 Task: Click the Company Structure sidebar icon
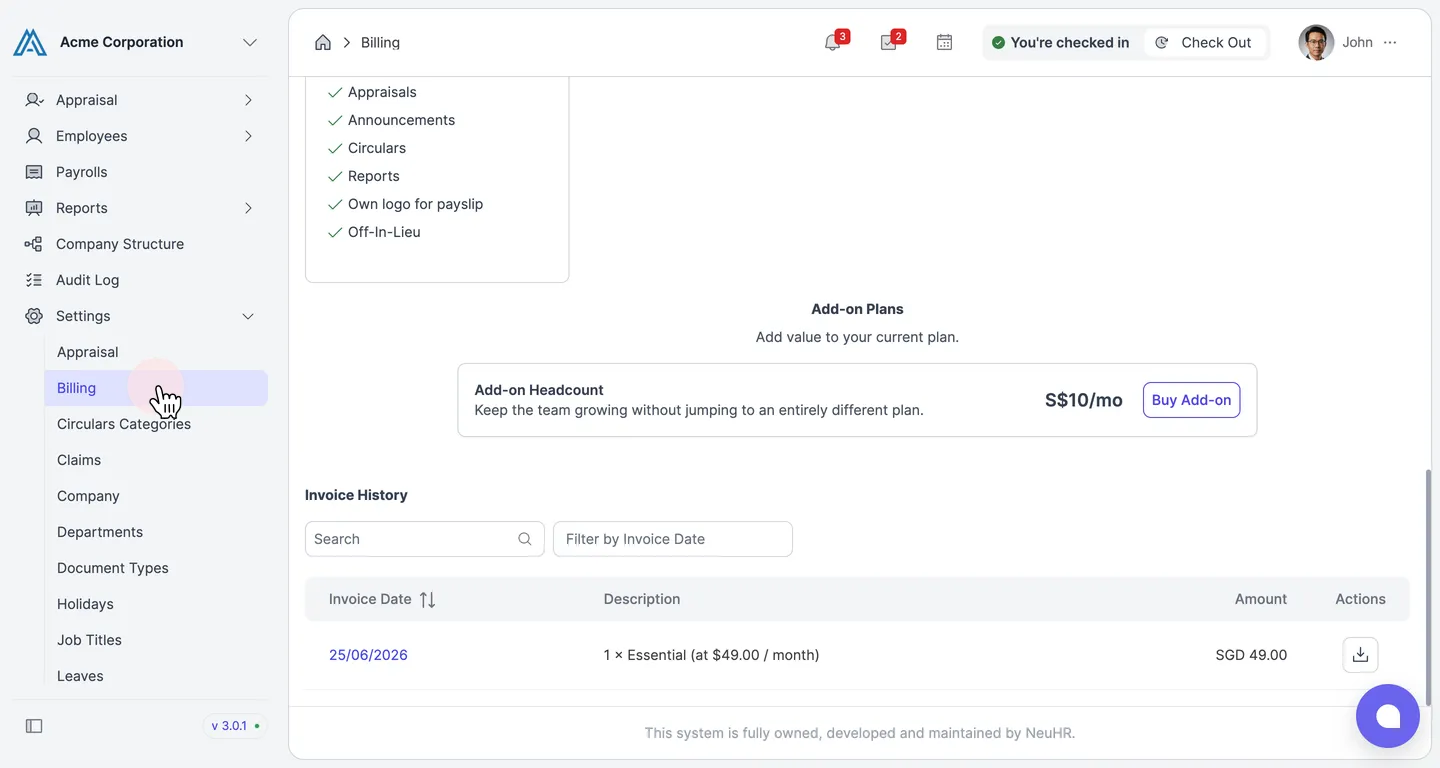tap(34, 244)
